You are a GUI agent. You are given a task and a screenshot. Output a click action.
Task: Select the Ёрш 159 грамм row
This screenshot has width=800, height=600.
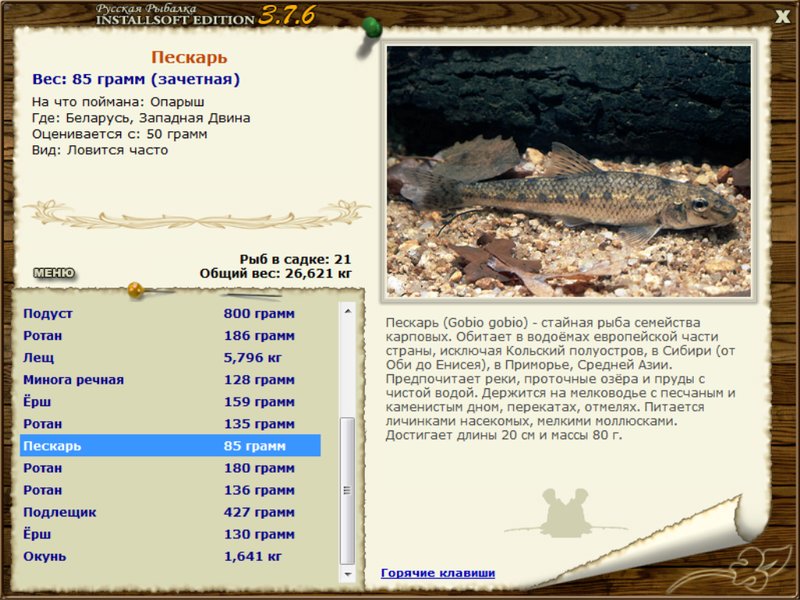click(170, 402)
